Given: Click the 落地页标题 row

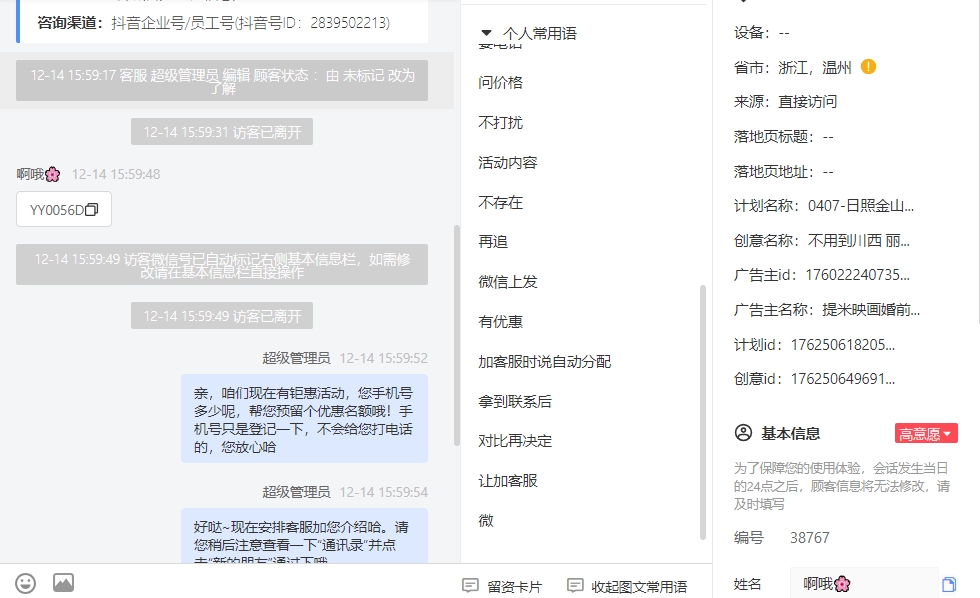Looking at the screenshot, I should click(784, 137).
